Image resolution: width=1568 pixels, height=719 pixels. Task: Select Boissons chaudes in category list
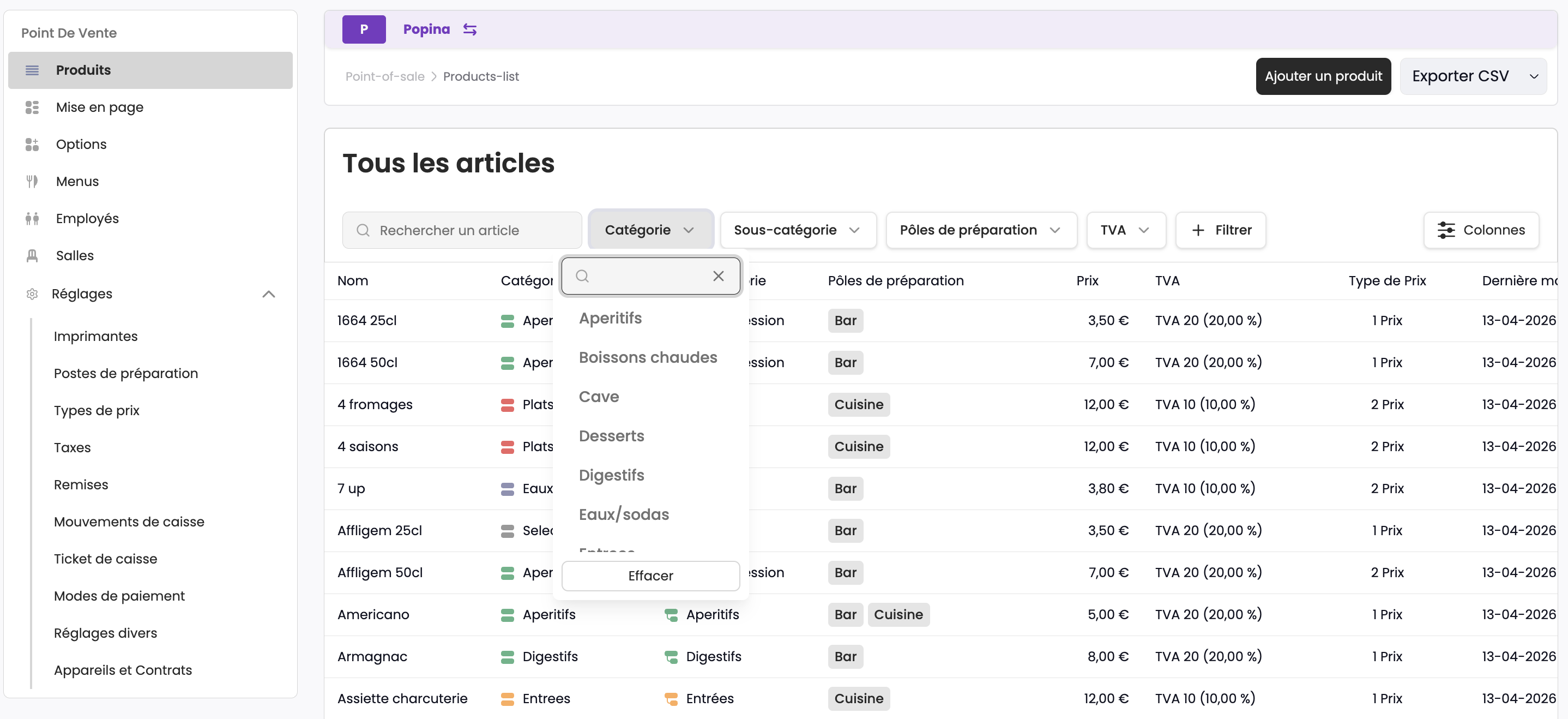tap(648, 357)
